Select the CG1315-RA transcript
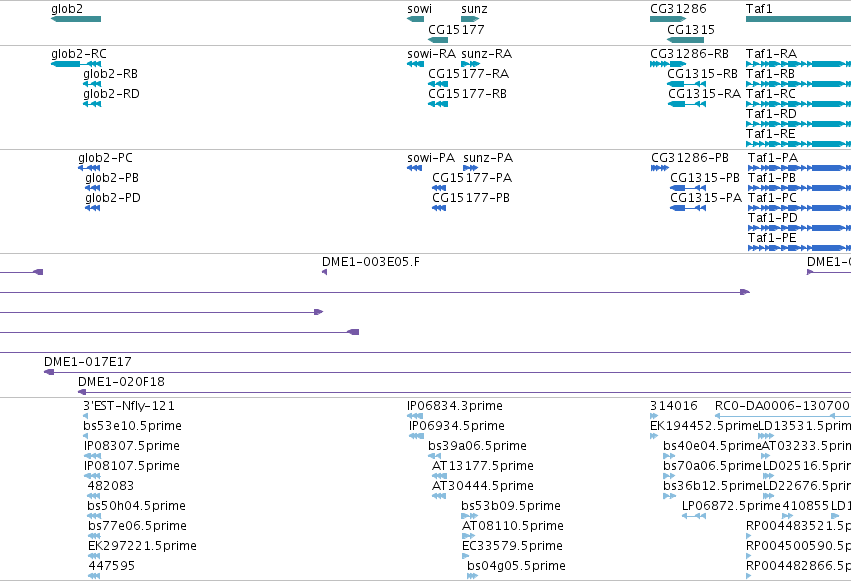Screen dimensions: 851x581 pos(704,94)
